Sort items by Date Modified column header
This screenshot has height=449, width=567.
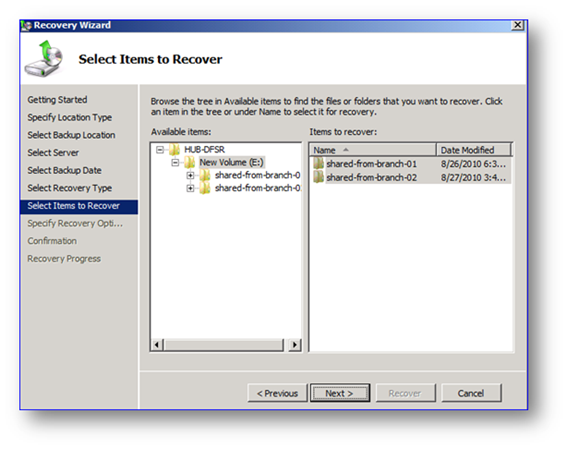474,150
